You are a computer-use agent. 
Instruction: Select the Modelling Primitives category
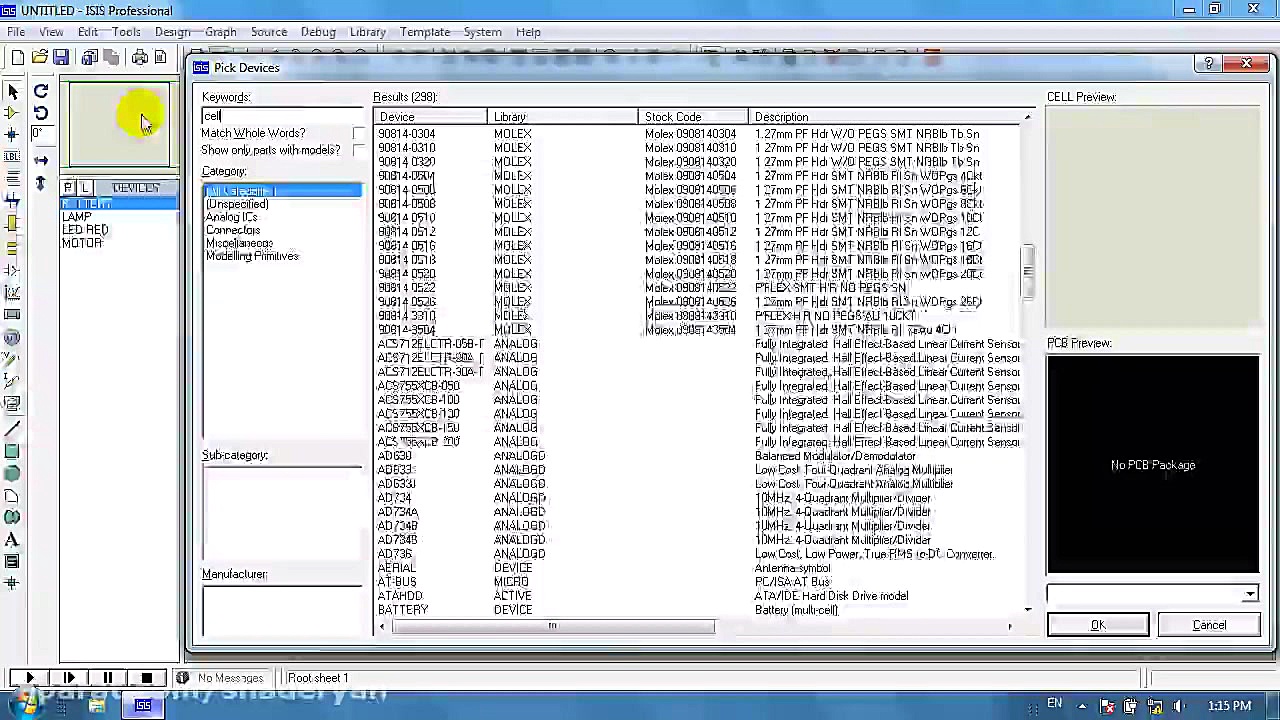(x=252, y=256)
